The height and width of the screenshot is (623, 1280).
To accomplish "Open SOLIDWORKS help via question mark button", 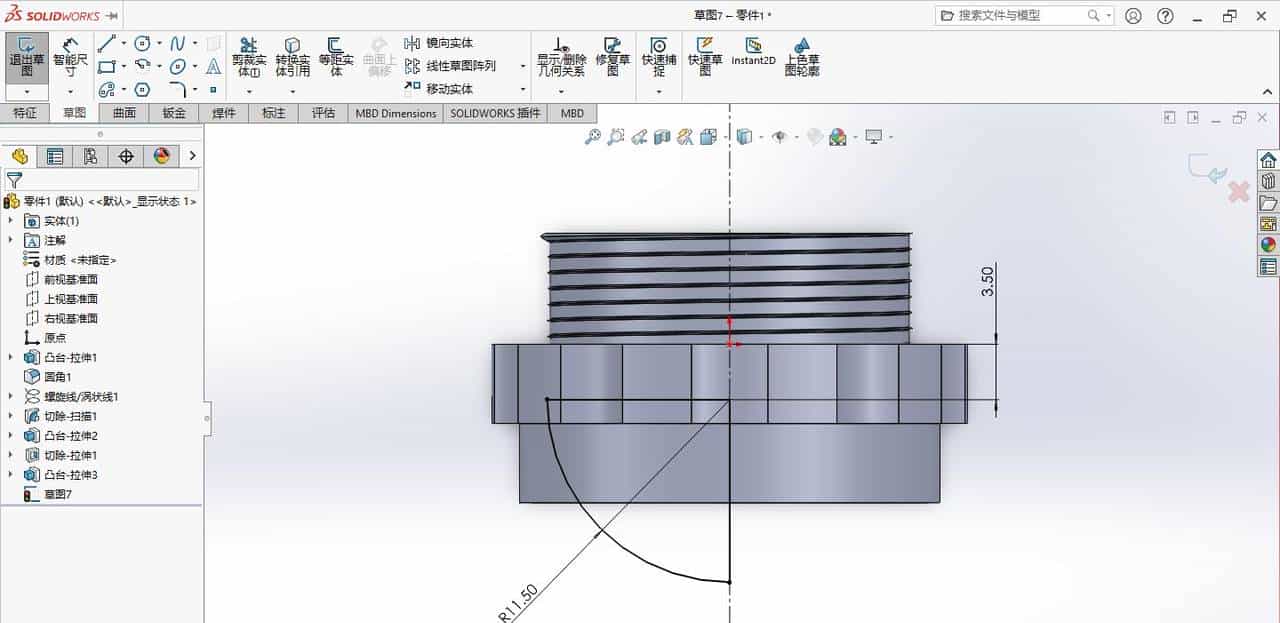I will click(1166, 15).
